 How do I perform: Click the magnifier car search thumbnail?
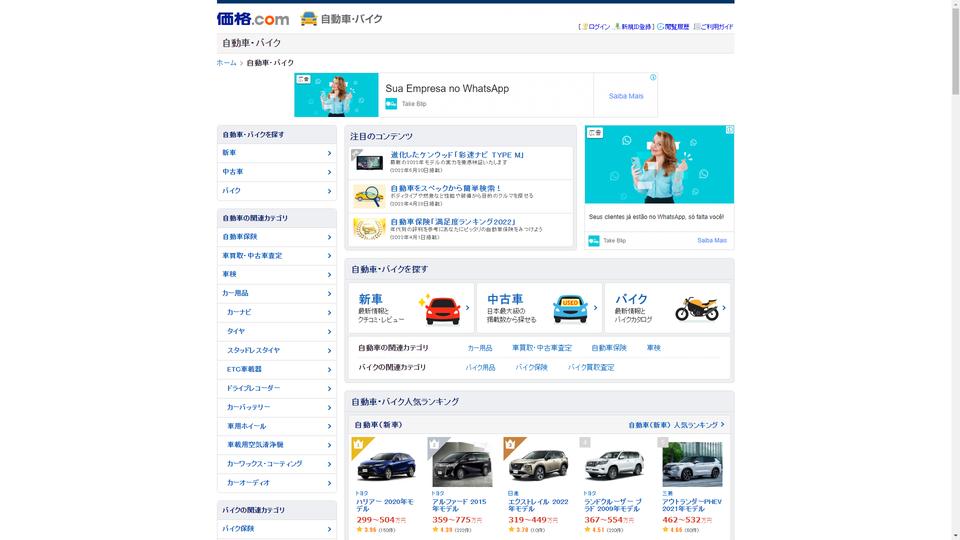click(369, 196)
